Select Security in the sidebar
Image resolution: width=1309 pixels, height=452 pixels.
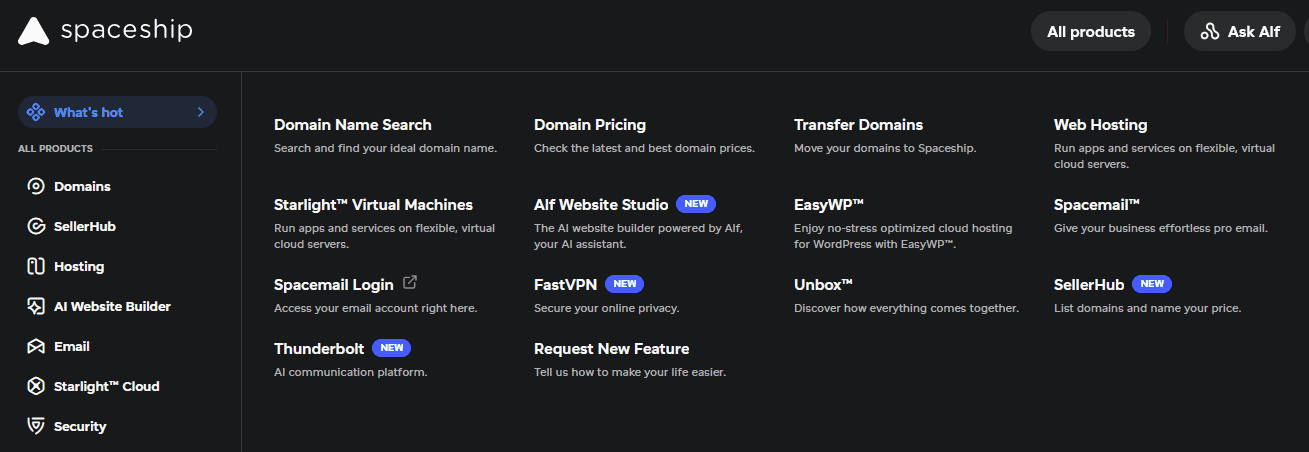coord(80,426)
